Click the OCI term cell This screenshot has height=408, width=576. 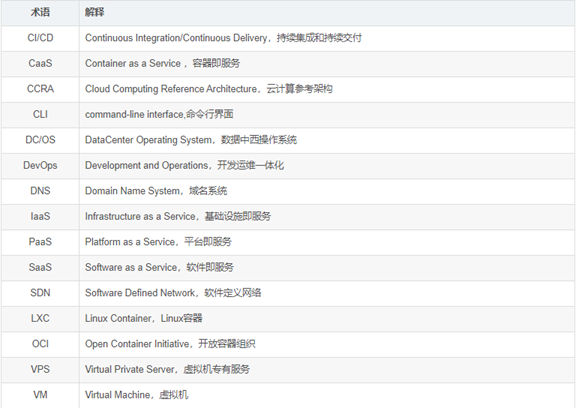pos(40,344)
